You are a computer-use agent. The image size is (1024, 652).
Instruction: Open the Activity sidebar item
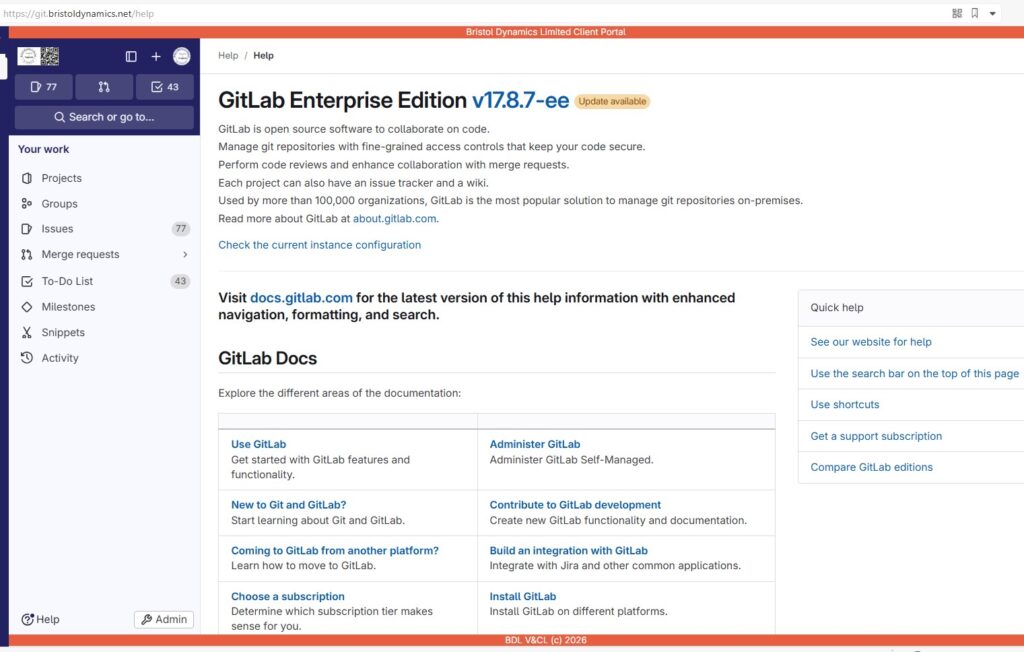pos(60,358)
